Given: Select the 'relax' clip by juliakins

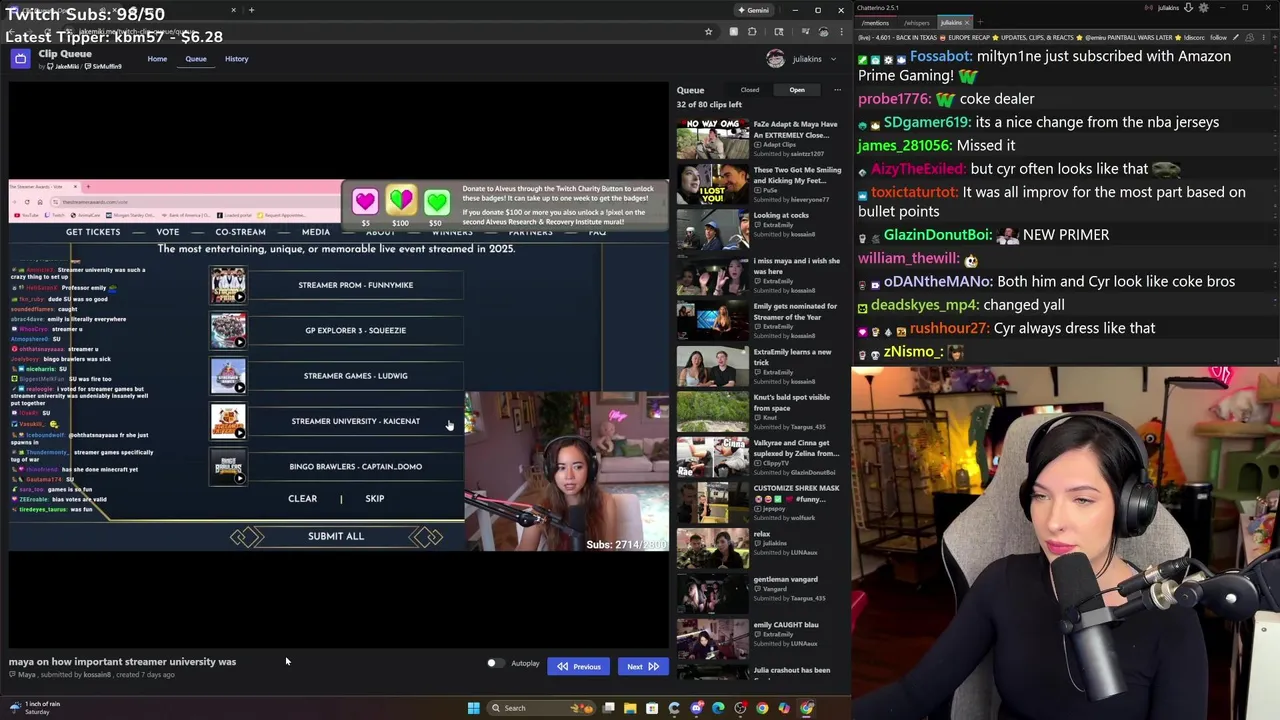Looking at the screenshot, I should (758, 548).
